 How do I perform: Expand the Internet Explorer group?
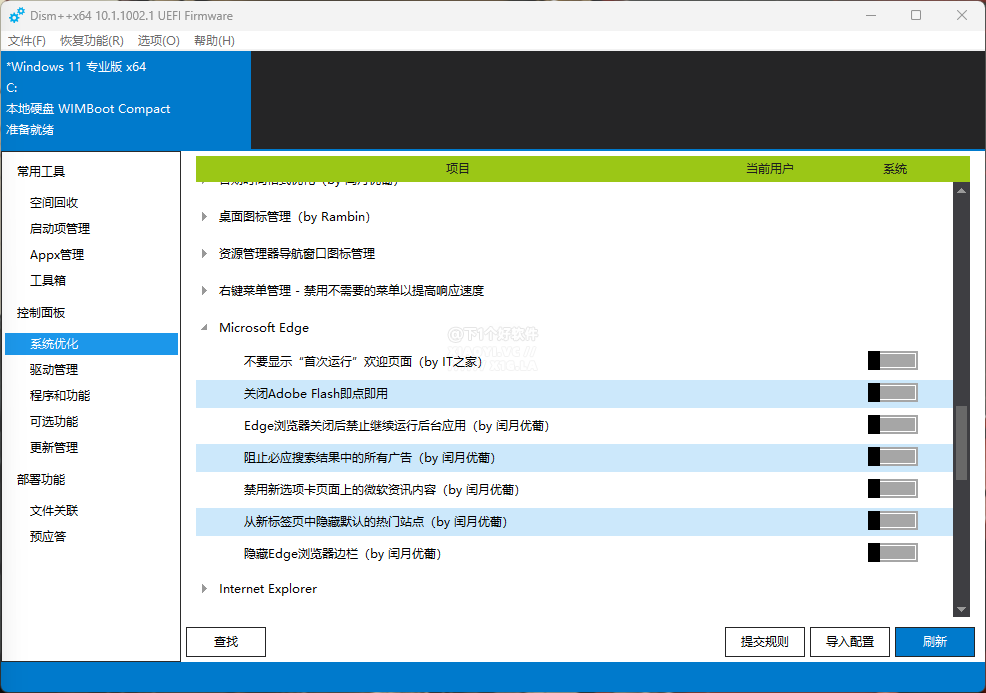tap(204, 589)
